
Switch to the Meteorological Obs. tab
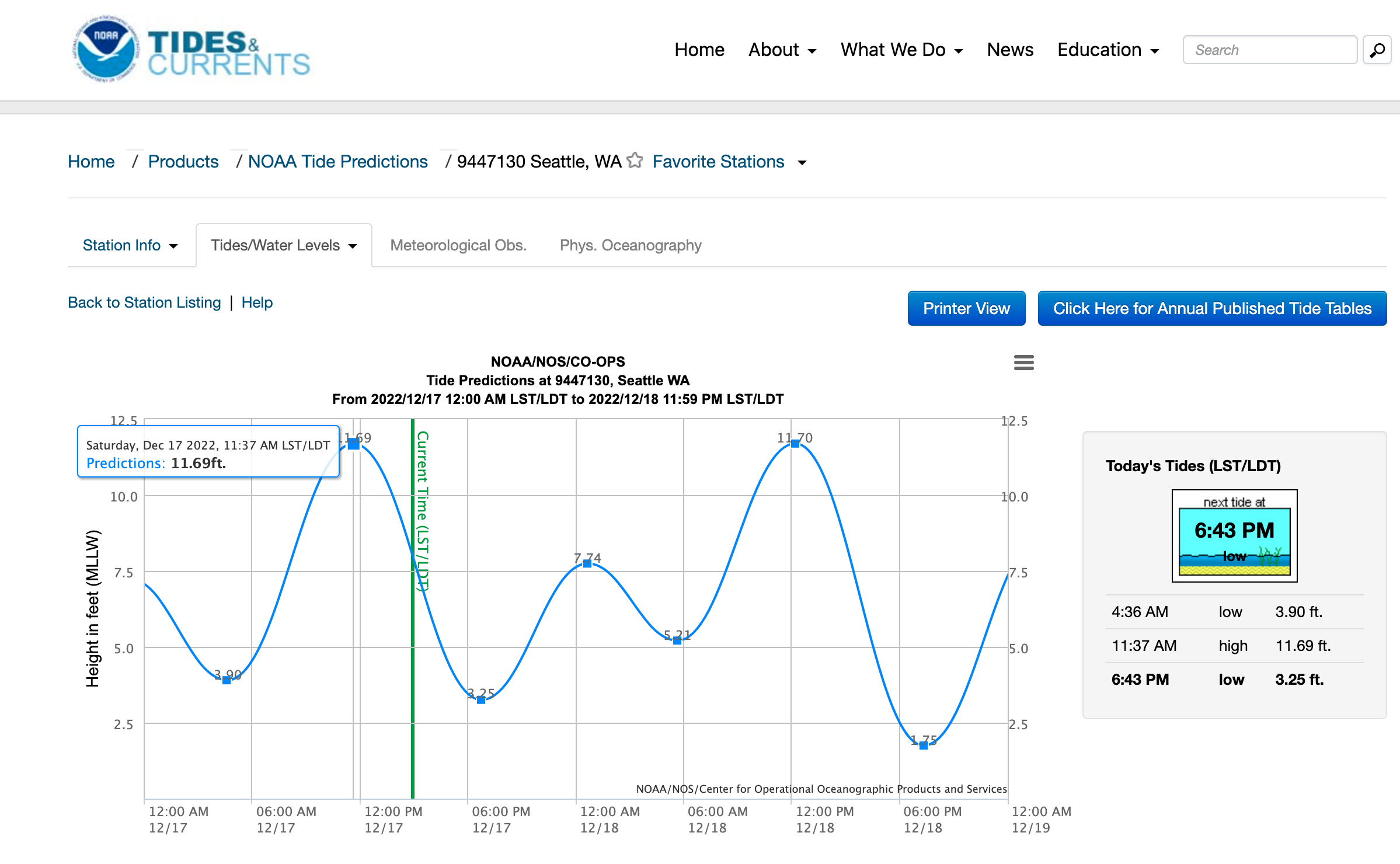[458, 245]
